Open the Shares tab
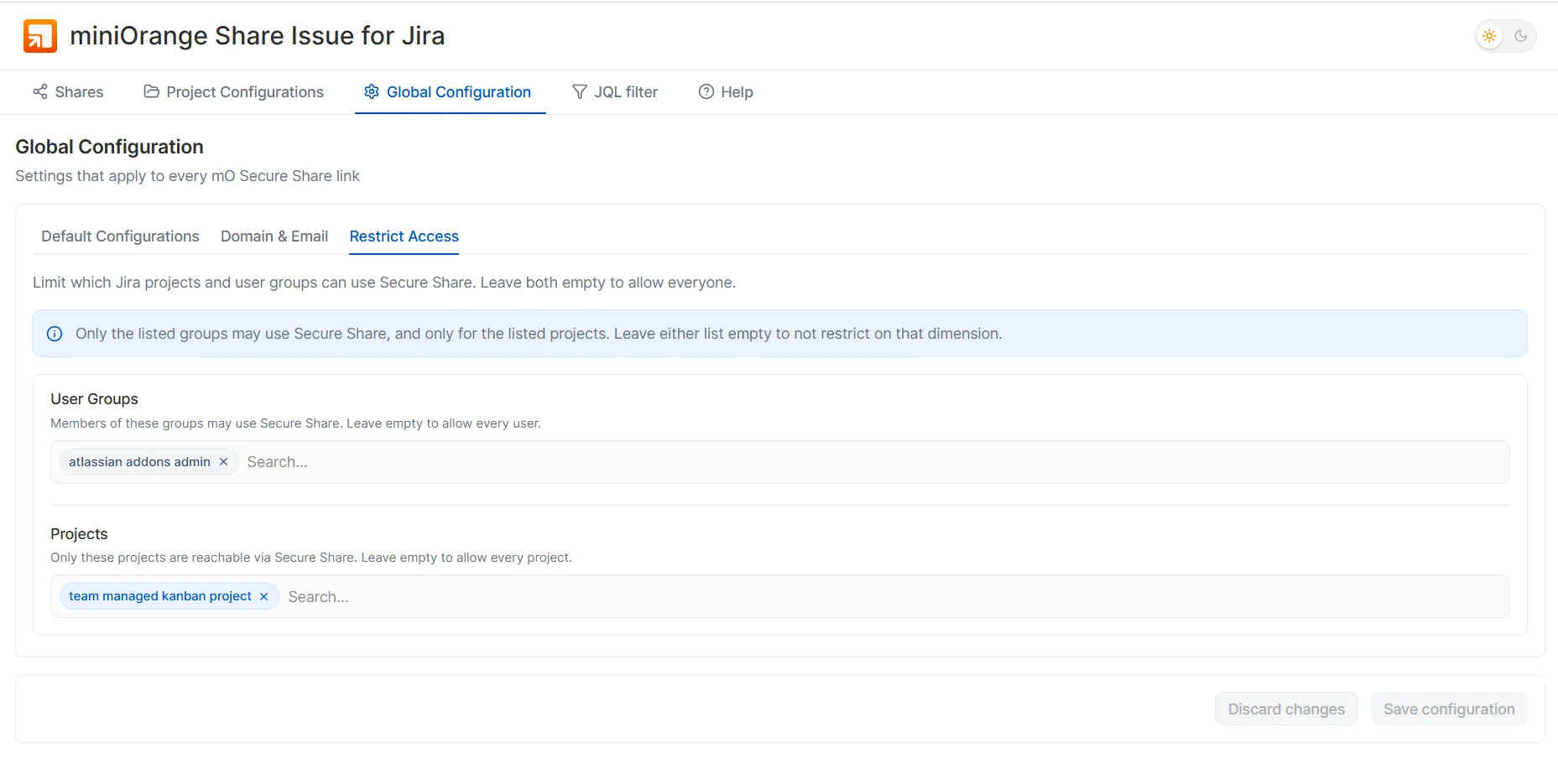The width and height of the screenshot is (1558, 784). 68,92
